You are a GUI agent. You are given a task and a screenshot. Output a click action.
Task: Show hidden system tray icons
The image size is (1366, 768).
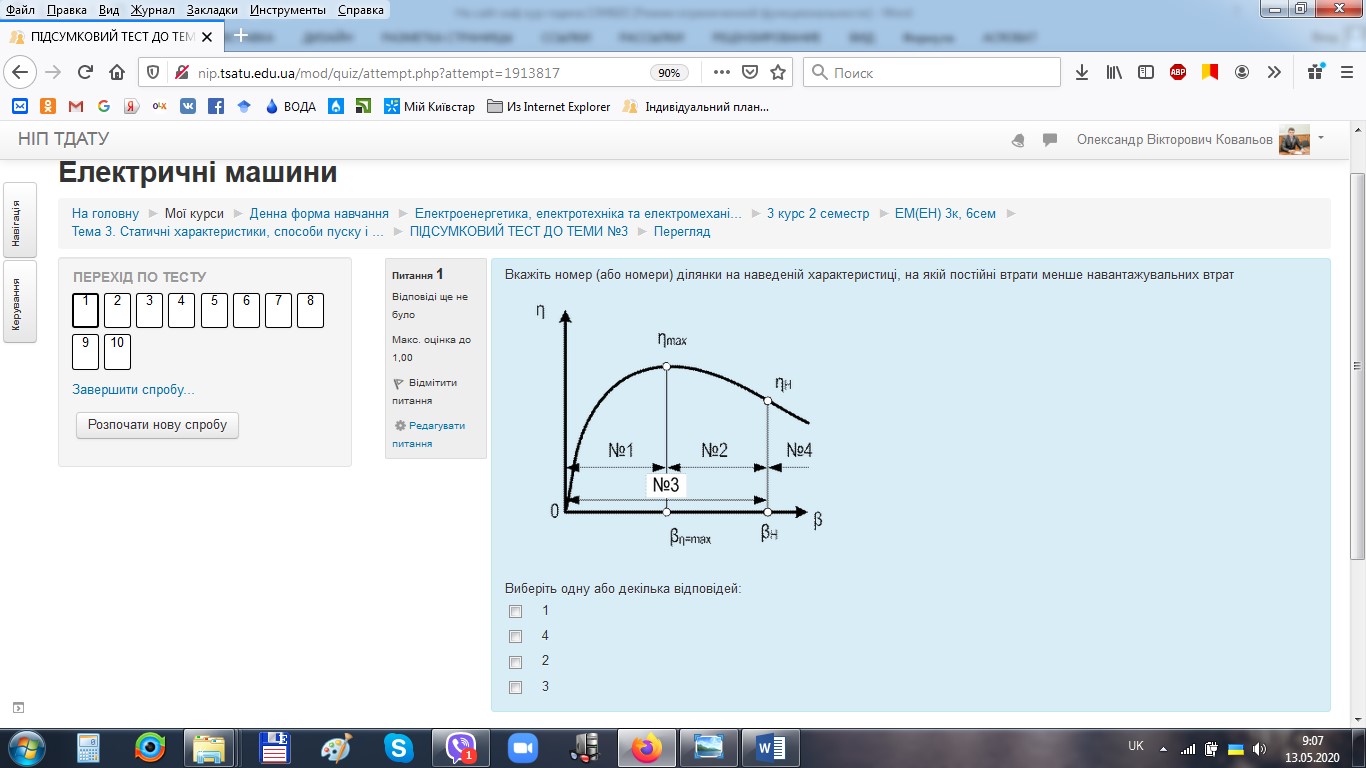1162,748
